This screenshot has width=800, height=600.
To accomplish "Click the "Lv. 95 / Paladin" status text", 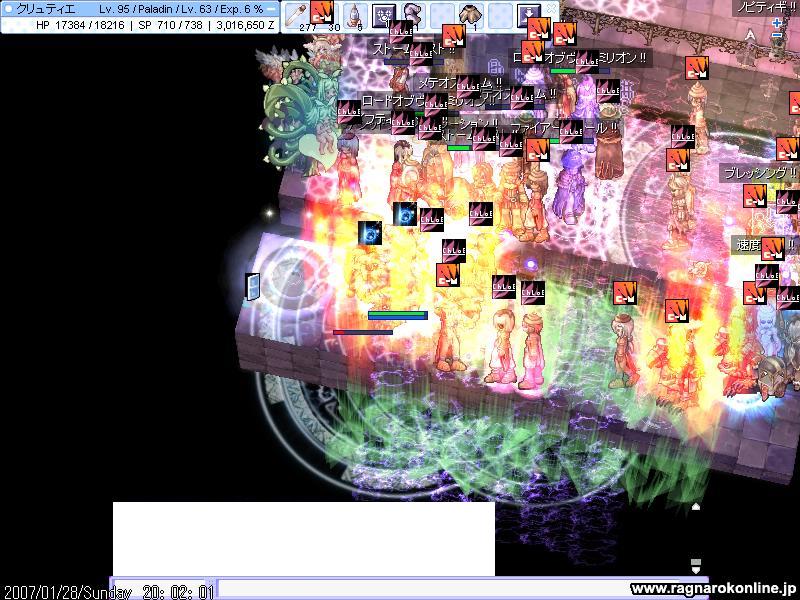I will pyautogui.click(x=135, y=9).
